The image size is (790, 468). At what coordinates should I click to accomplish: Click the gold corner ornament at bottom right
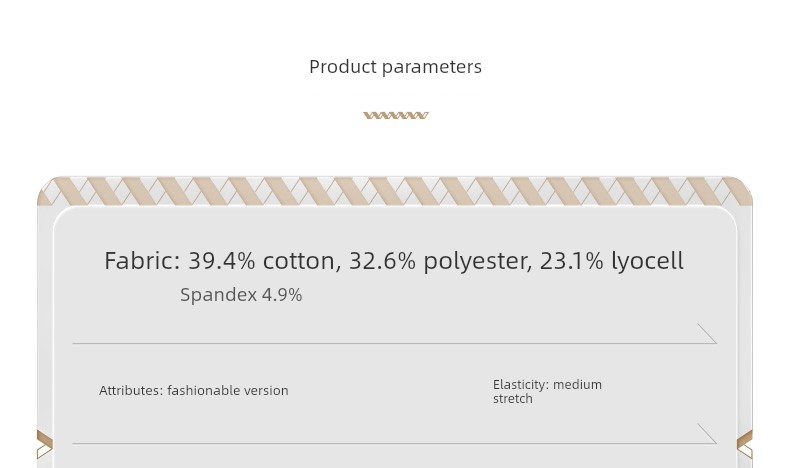point(745,444)
